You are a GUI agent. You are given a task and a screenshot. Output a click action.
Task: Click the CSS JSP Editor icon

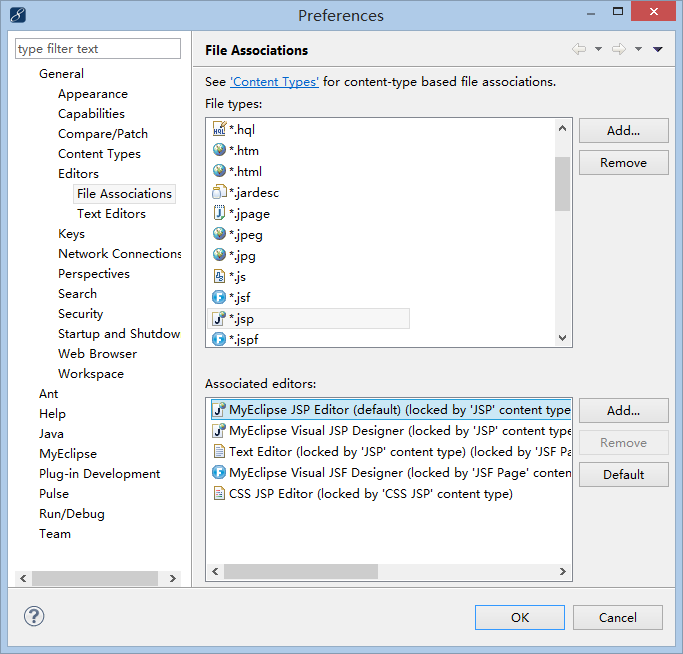[x=219, y=493]
